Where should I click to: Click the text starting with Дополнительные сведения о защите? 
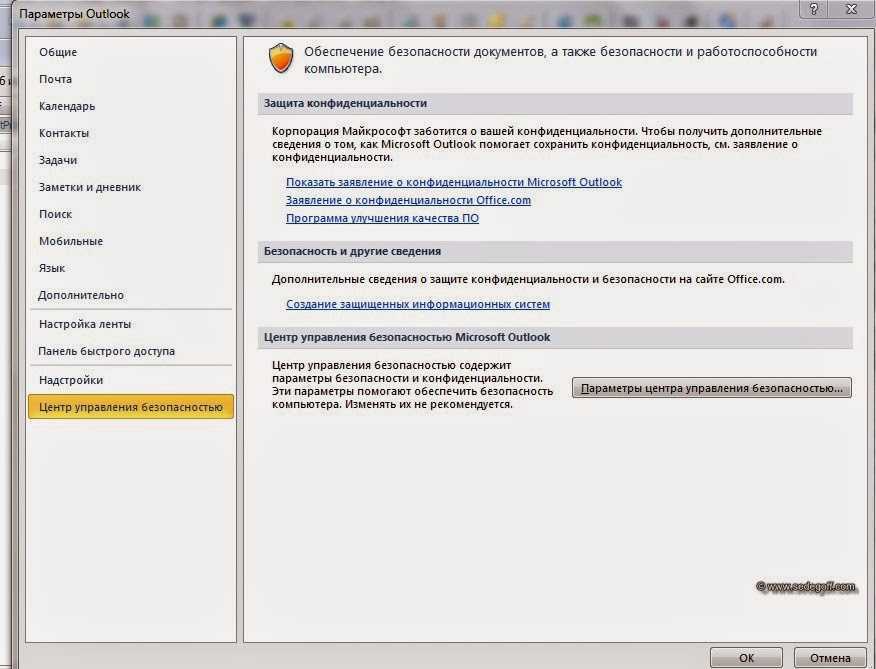(x=528, y=279)
